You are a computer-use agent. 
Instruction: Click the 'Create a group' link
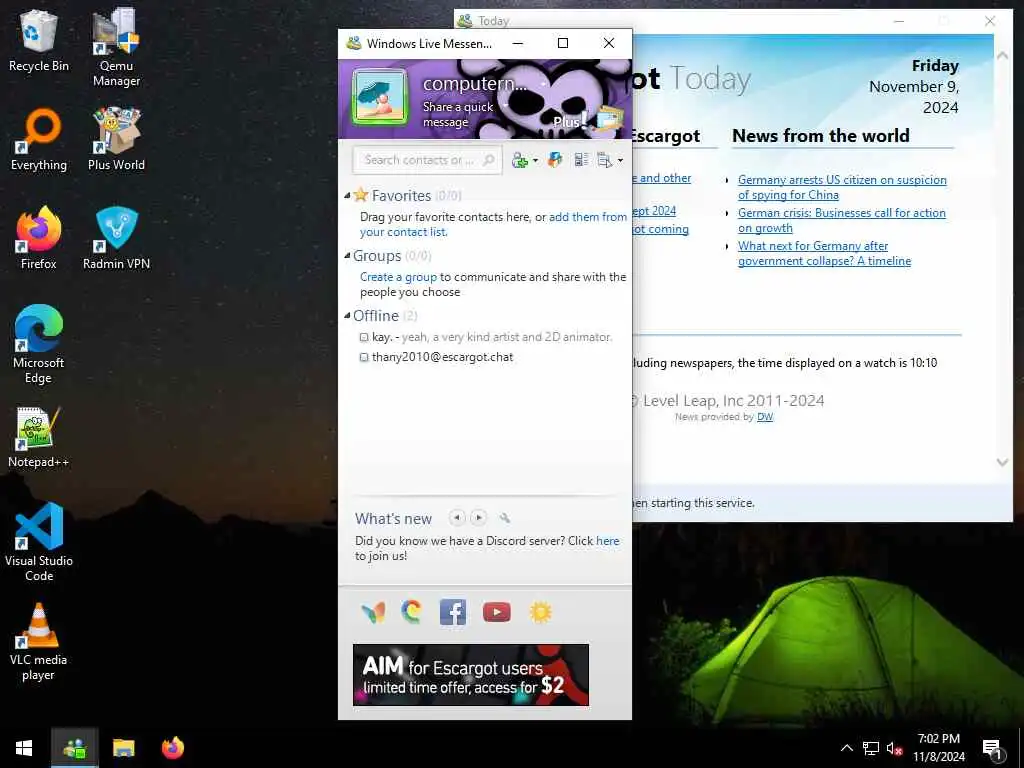398,277
